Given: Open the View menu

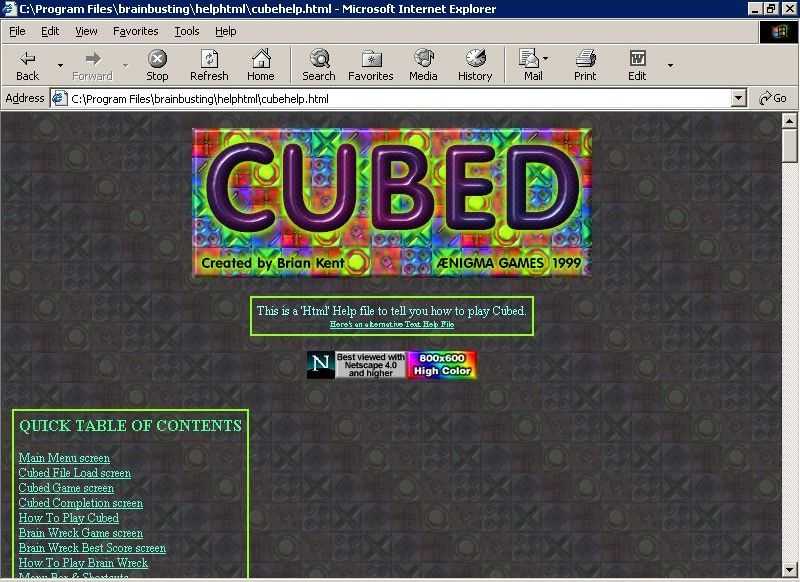Looking at the screenshot, I should [x=86, y=31].
